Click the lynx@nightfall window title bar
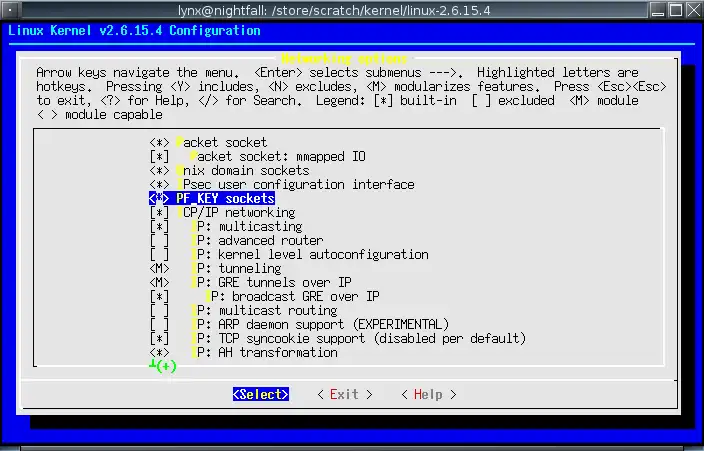This screenshot has width=704, height=451. pos(334,10)
